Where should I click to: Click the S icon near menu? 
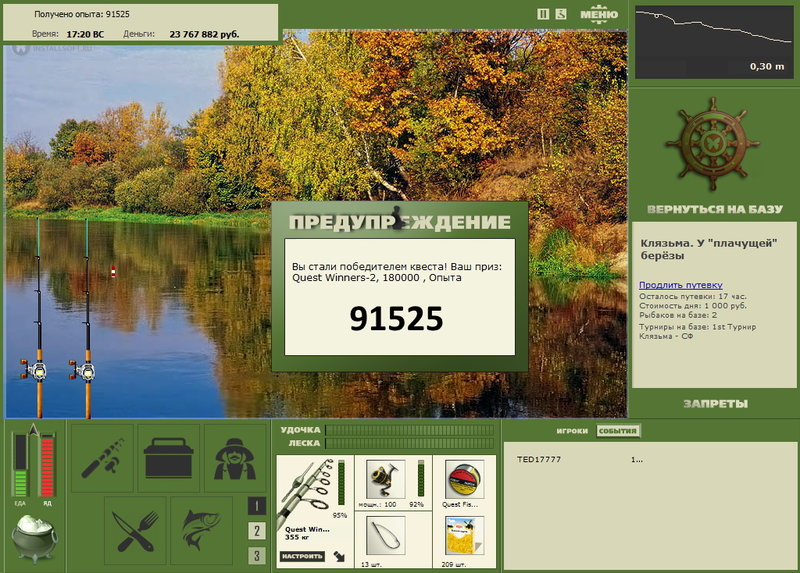click(x=561, y=14)
